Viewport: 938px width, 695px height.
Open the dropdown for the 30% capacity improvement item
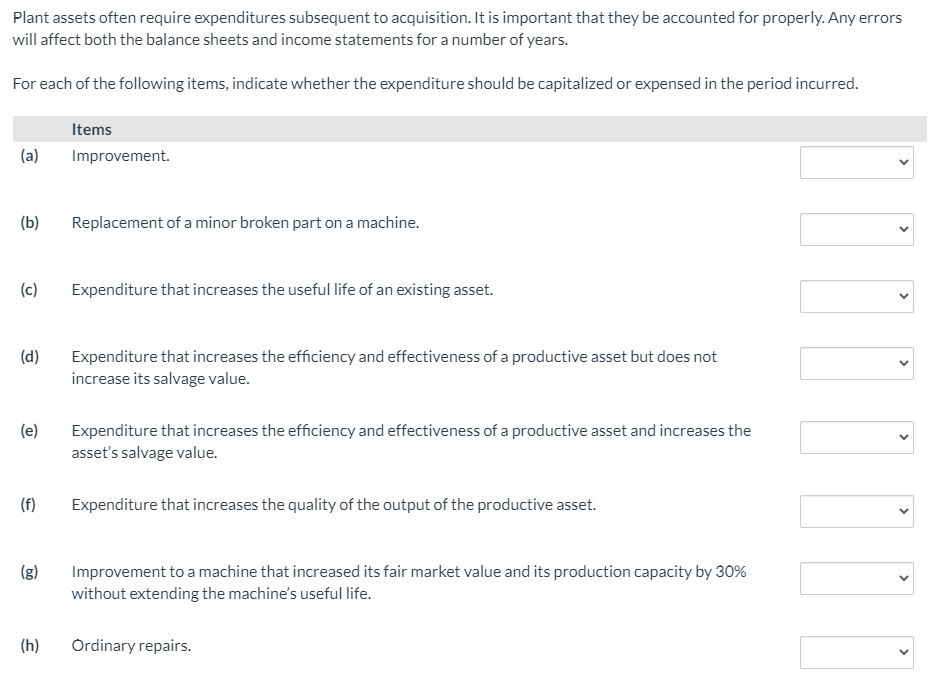[x=856, y=578]
